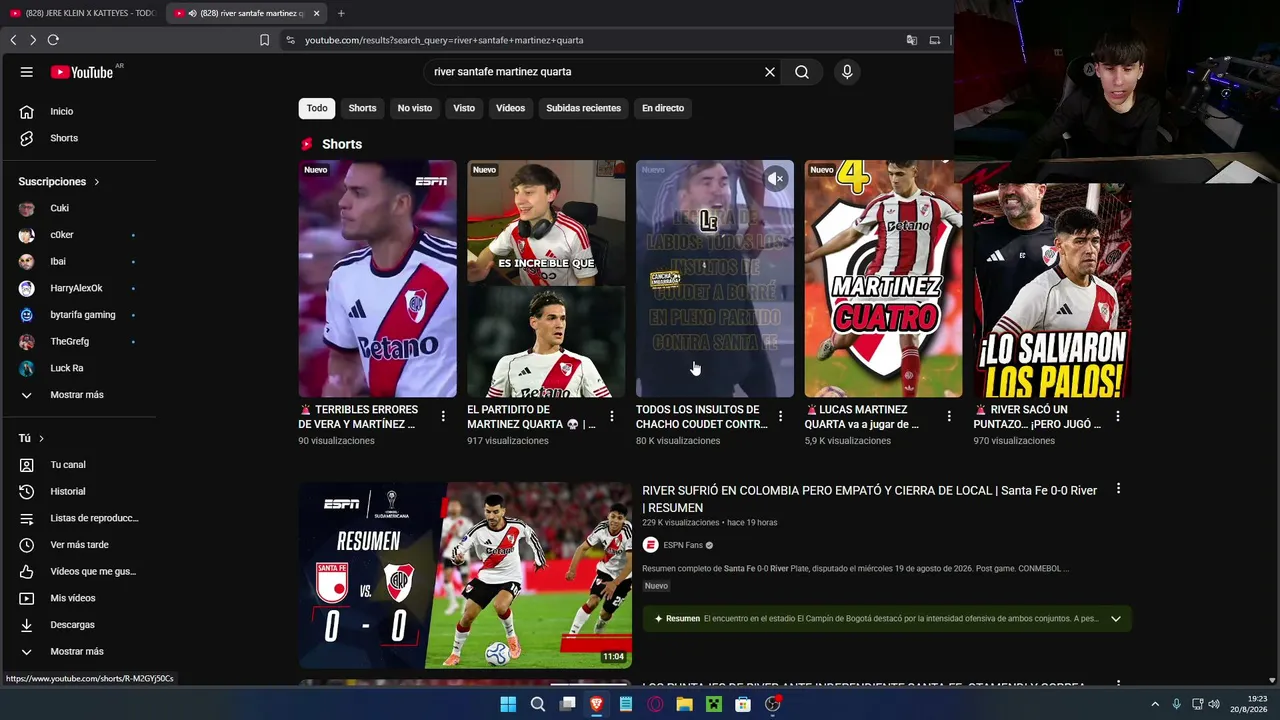The image size is (1280, 720).
Task: Open options for EL PARTIDITO DE MARTINEZ short
Action: click(x=612, y=416)
